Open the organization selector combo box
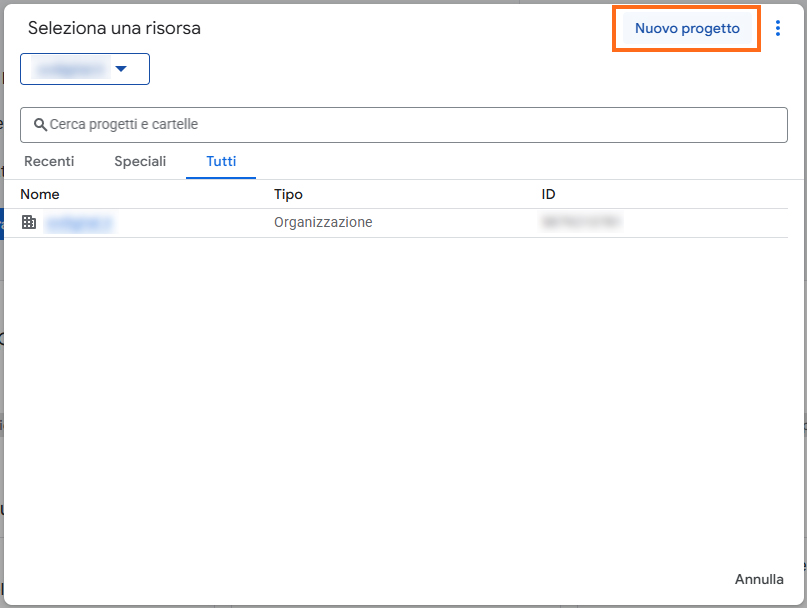This screenshot has width=807, height=608. tap(85, 69)
